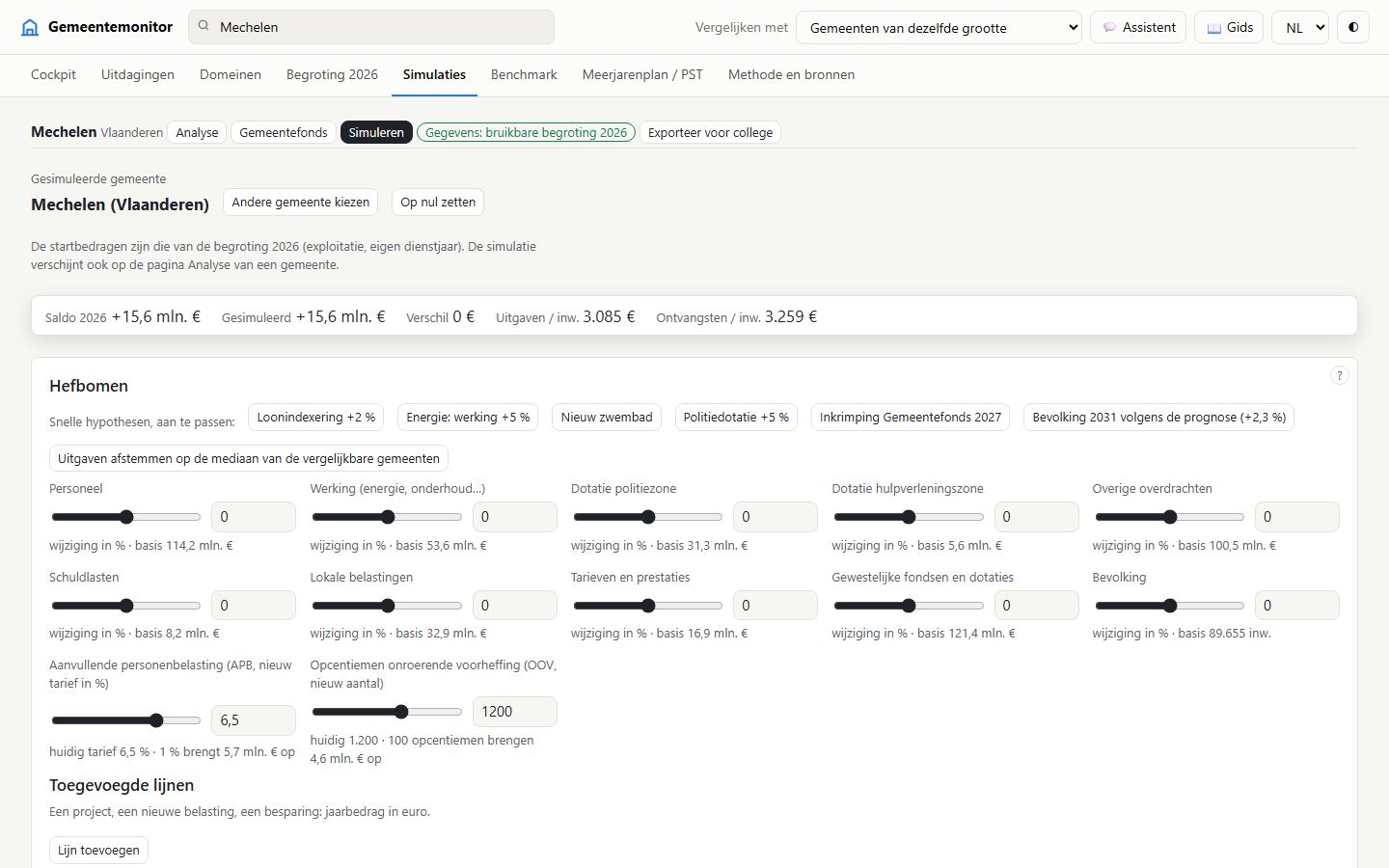Click the Mechelen search field
The width and height of the screenshot is (1389, 868).
click(x=371, y=27)
